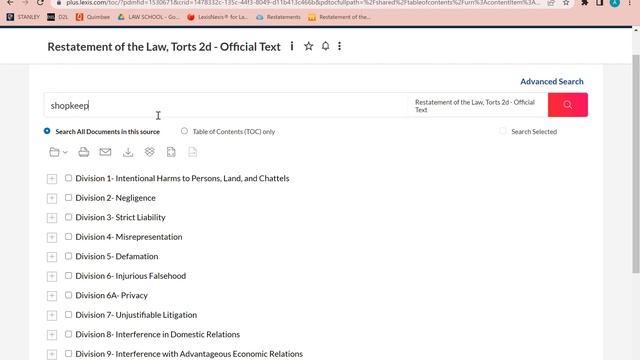Tick the Search Selected checkbox
Viewport: 640px width, 360px height.
tap(503, 131)
